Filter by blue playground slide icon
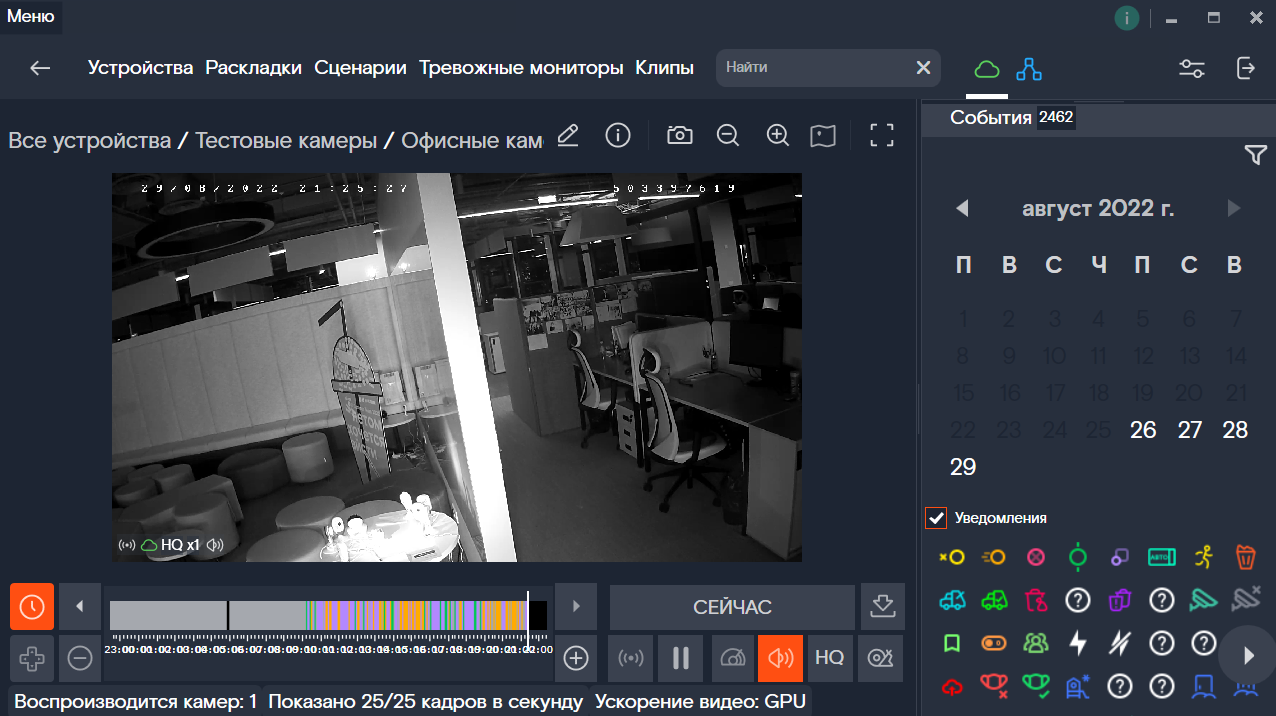Viewport: 1276px width, 716px height. pos(1077,685)
